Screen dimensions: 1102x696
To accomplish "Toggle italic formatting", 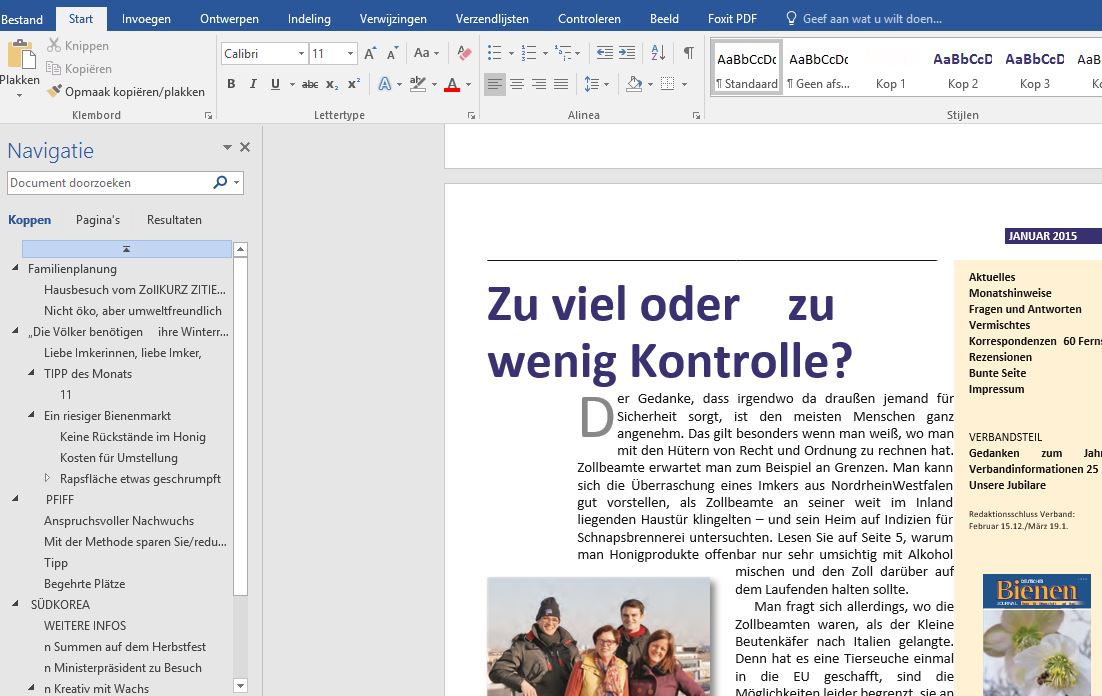I will click(253, 84).
